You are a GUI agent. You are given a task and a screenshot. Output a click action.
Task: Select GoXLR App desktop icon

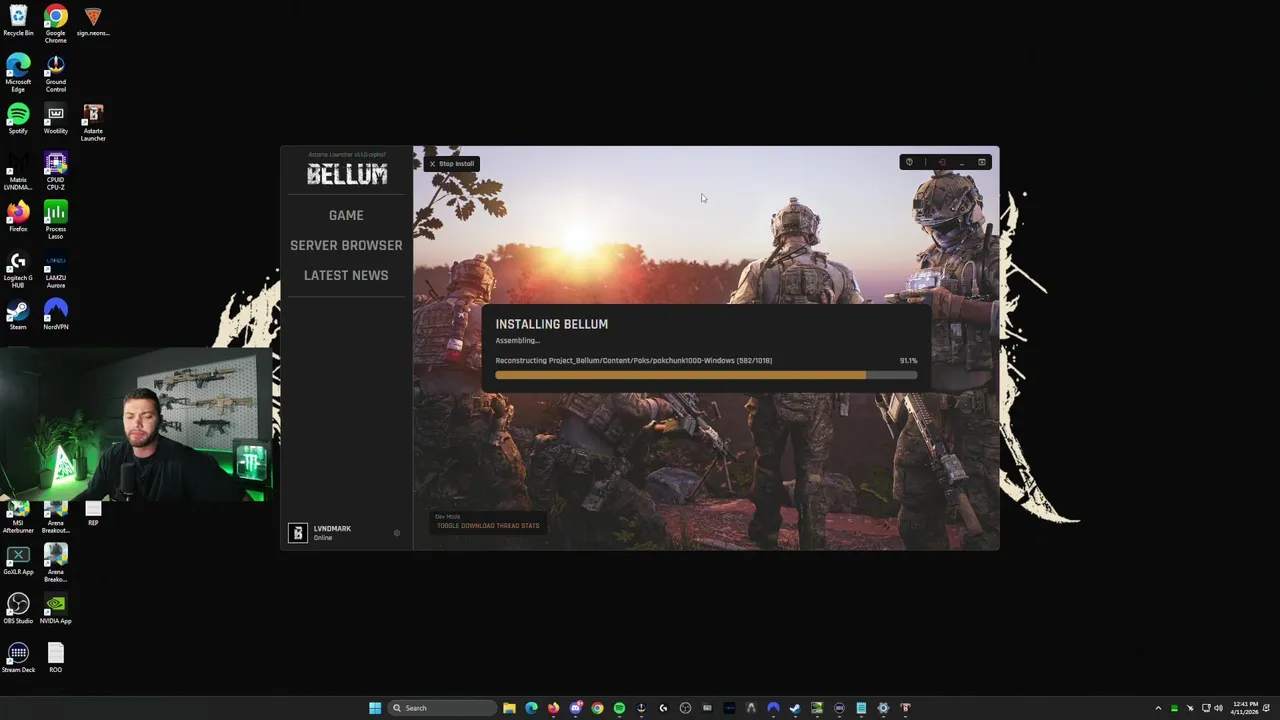pyautogui.click(x=18, y=560)
